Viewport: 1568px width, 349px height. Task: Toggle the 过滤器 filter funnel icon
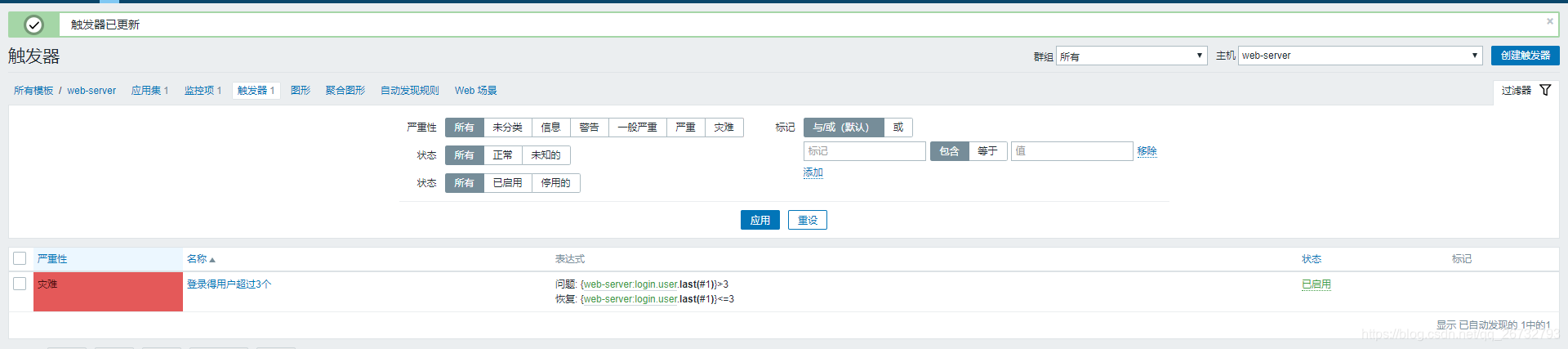tap(1545, 90)
